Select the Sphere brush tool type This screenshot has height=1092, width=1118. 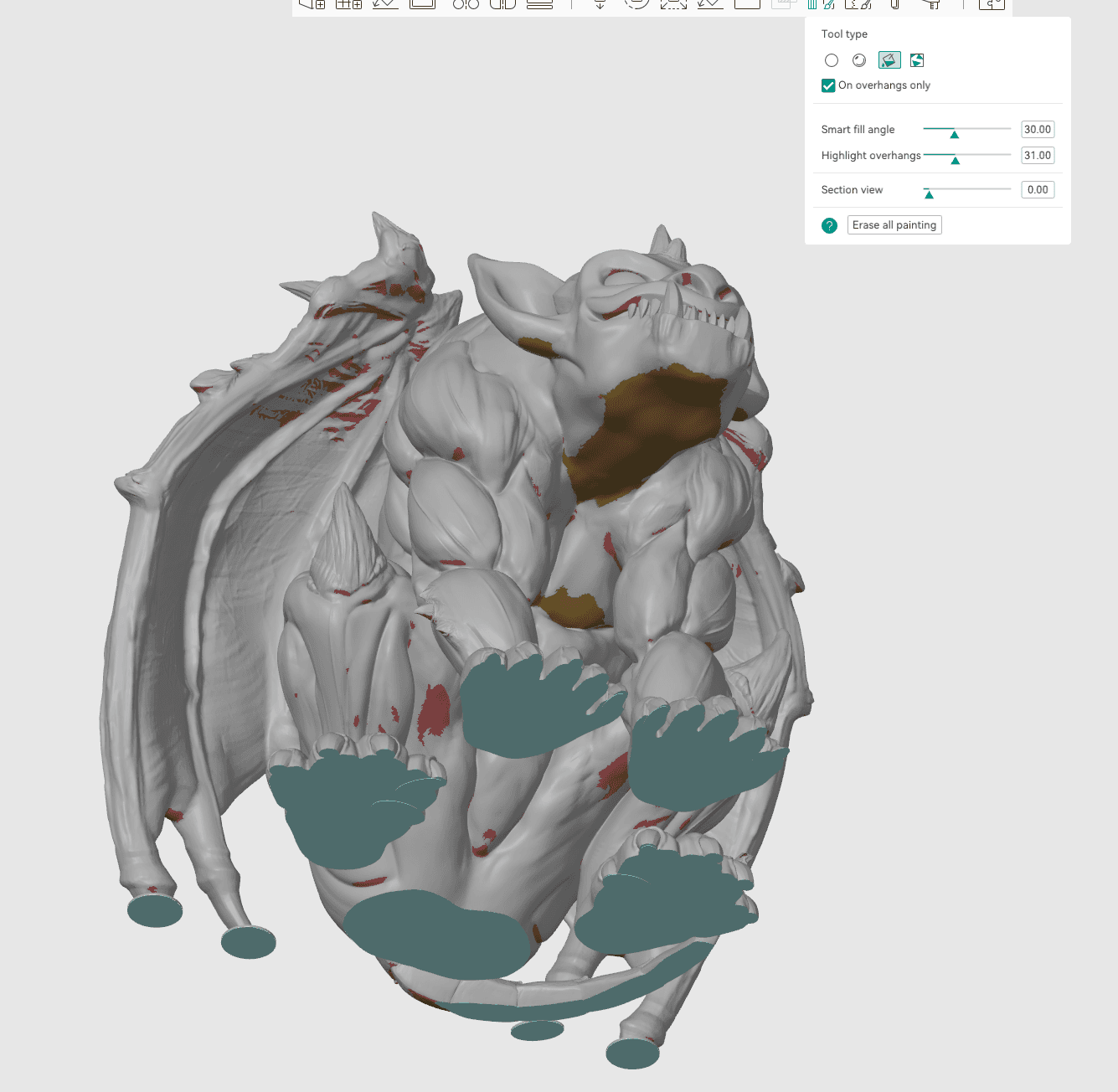[859, 60]
